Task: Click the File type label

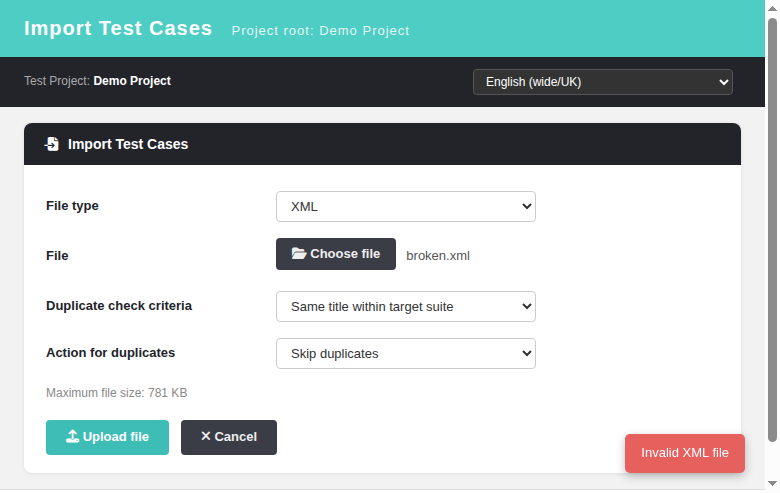Action: 72,206
